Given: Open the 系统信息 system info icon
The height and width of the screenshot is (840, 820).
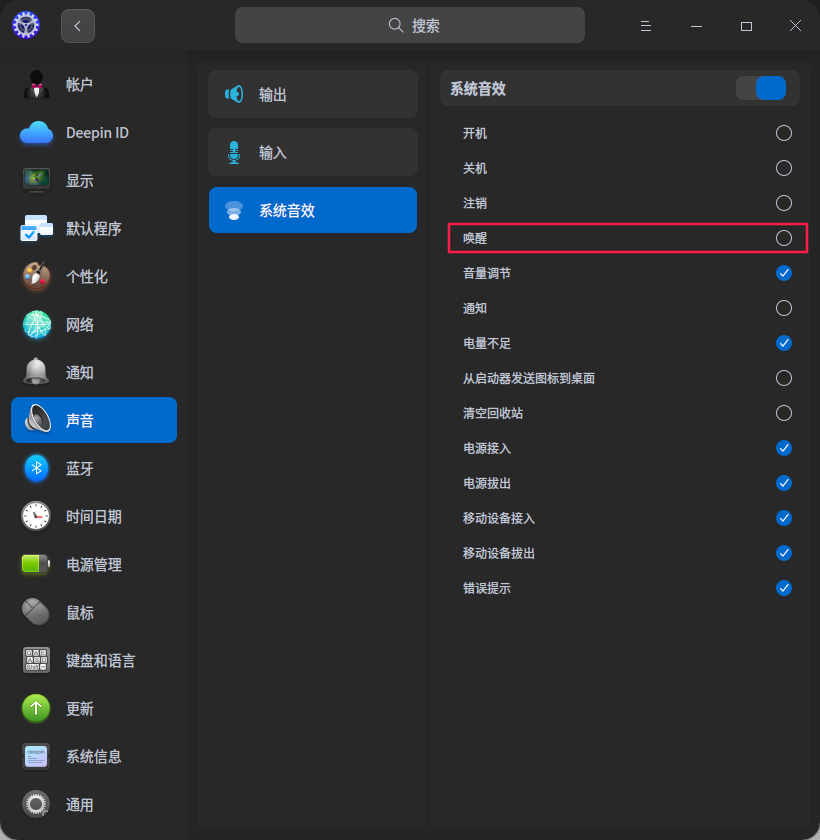Looking at the screenshot, I should [x=36, y=756].
